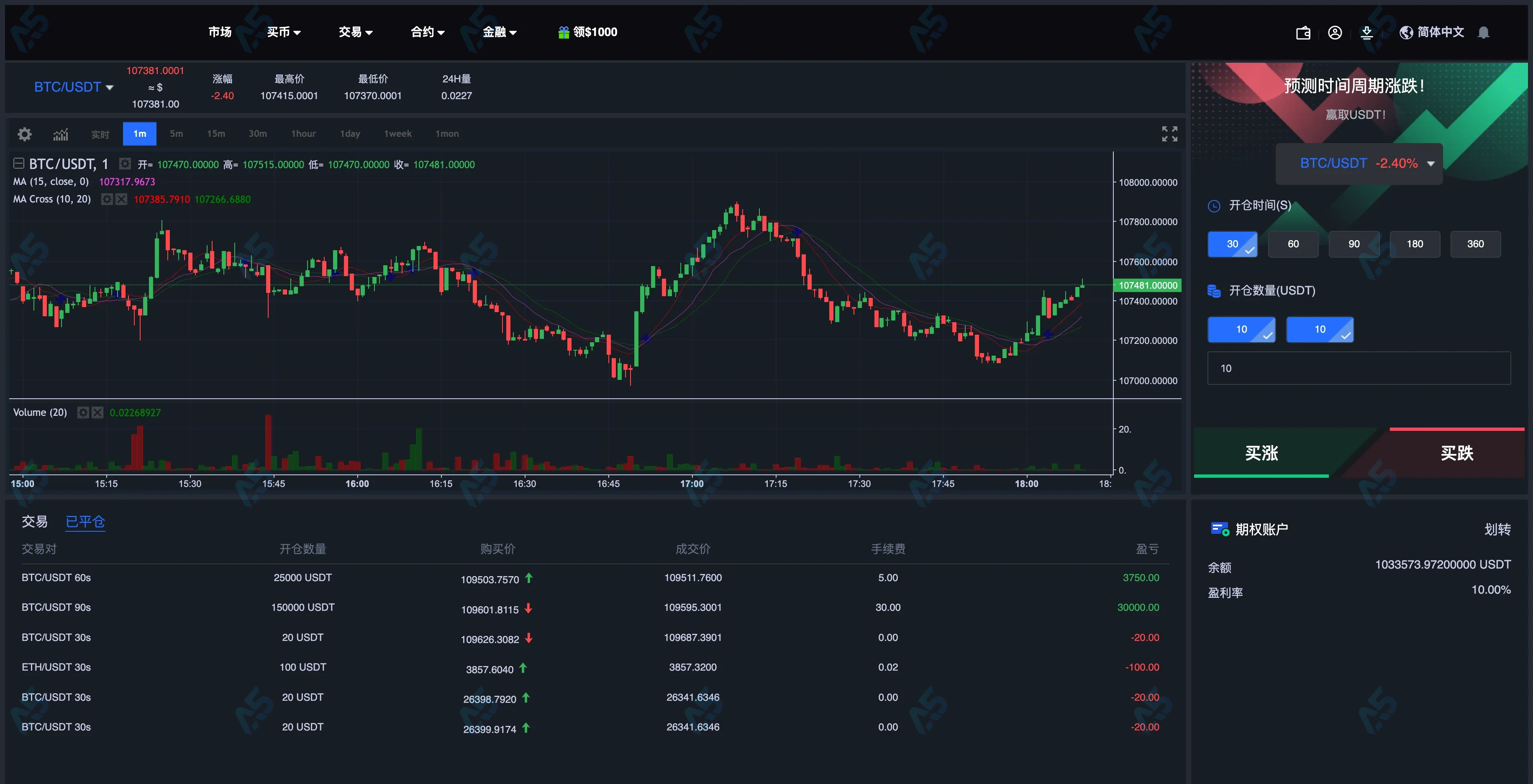
Task: Switch chart to 15m interval
Action: (x=216, y=134)
